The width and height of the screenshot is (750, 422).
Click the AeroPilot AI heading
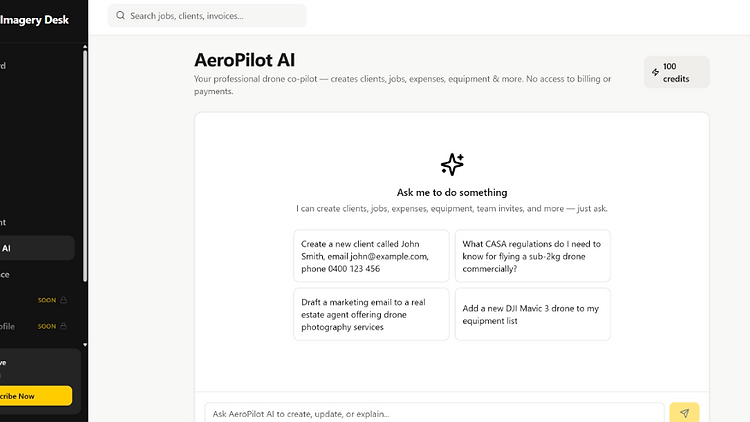244,60
